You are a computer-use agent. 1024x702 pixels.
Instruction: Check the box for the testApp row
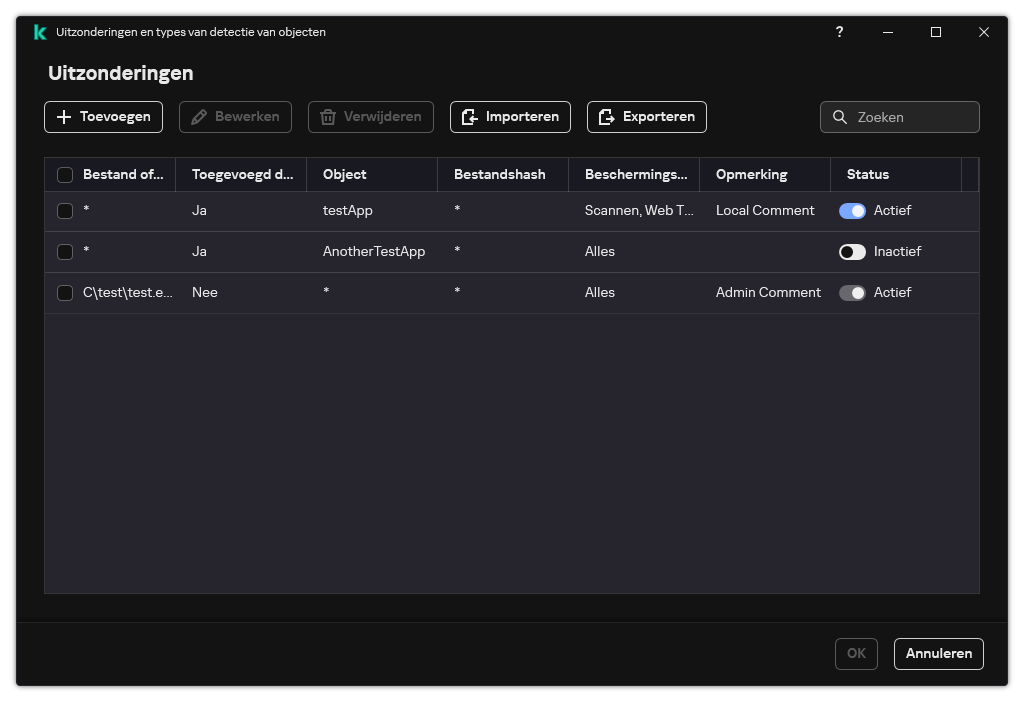click(x=65, y=211)
